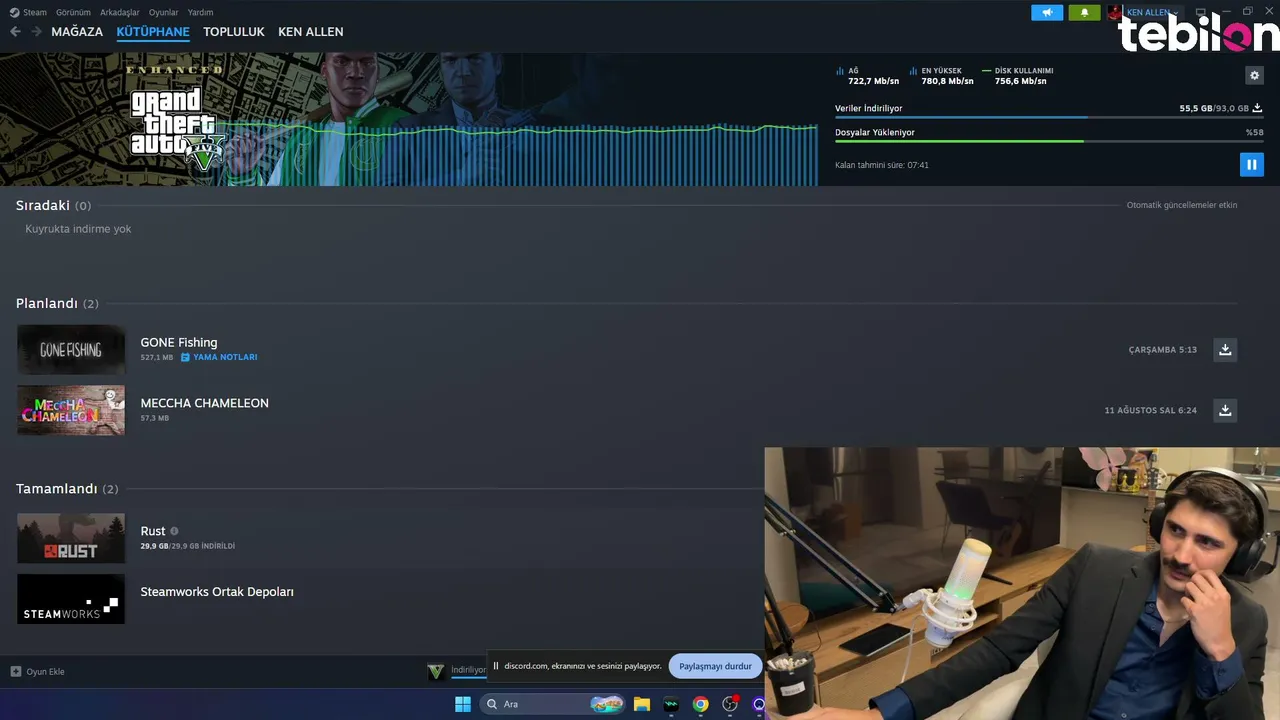
Task: Open OBS Studio from the taskbar
Action: click(730, 704)
